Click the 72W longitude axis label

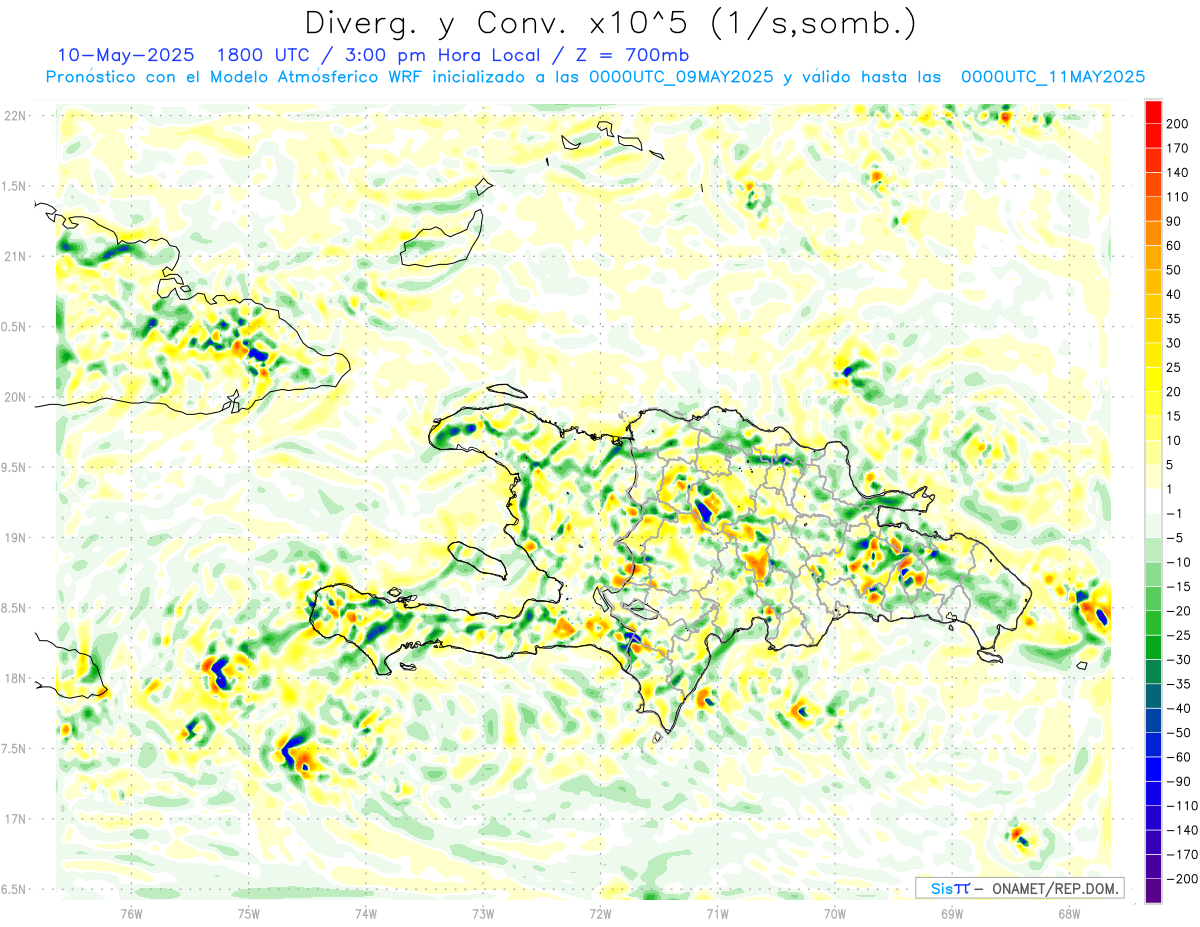[600, 912]
